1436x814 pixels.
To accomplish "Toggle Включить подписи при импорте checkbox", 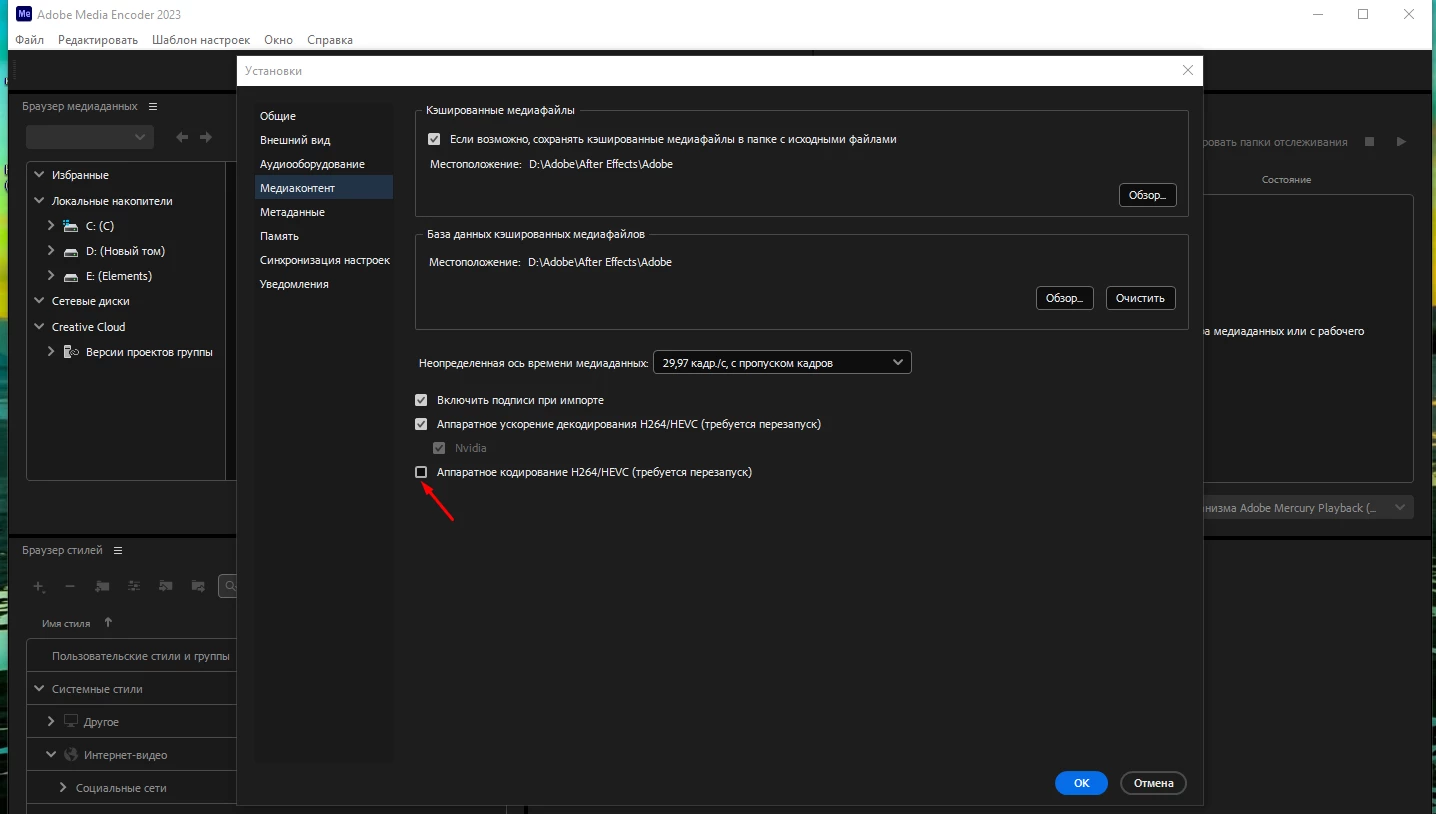I will tap(421, 400).
